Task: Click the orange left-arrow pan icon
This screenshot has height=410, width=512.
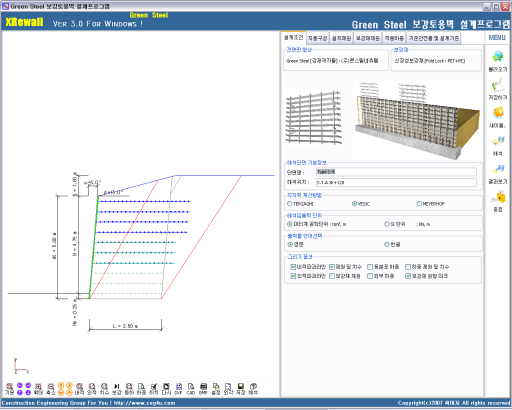Action: (61, 386)
